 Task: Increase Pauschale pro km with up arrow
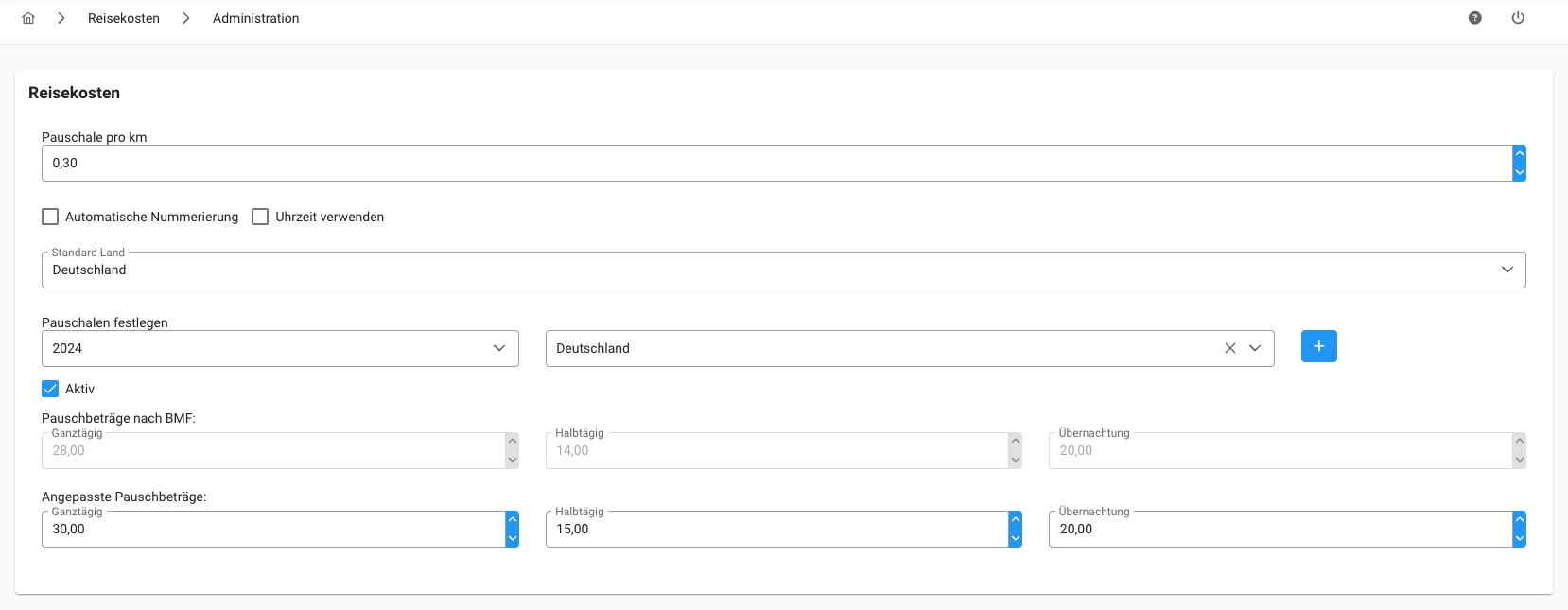coord(1519,154)
